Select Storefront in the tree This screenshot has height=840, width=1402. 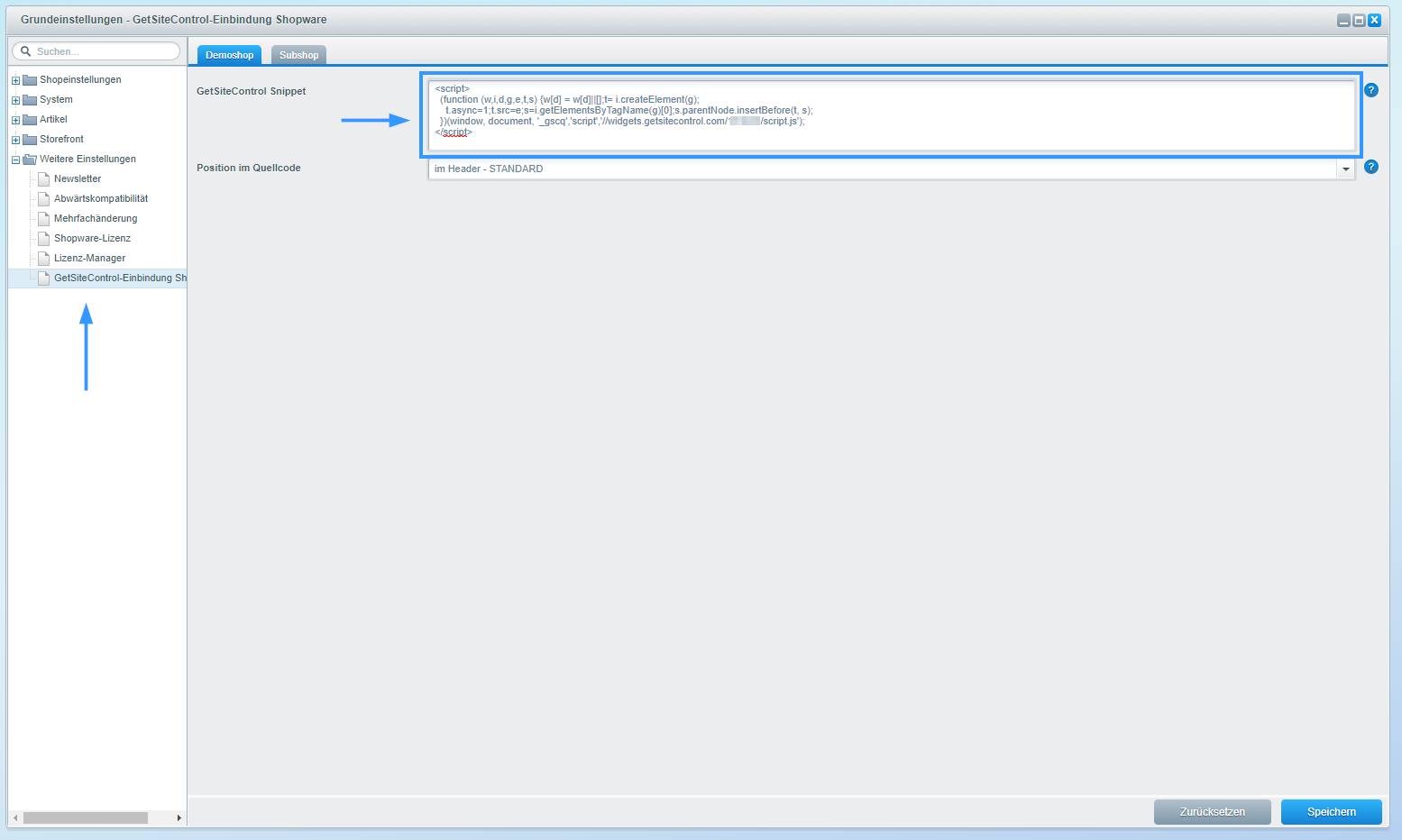pyautogui.click(x=61, y=139)
